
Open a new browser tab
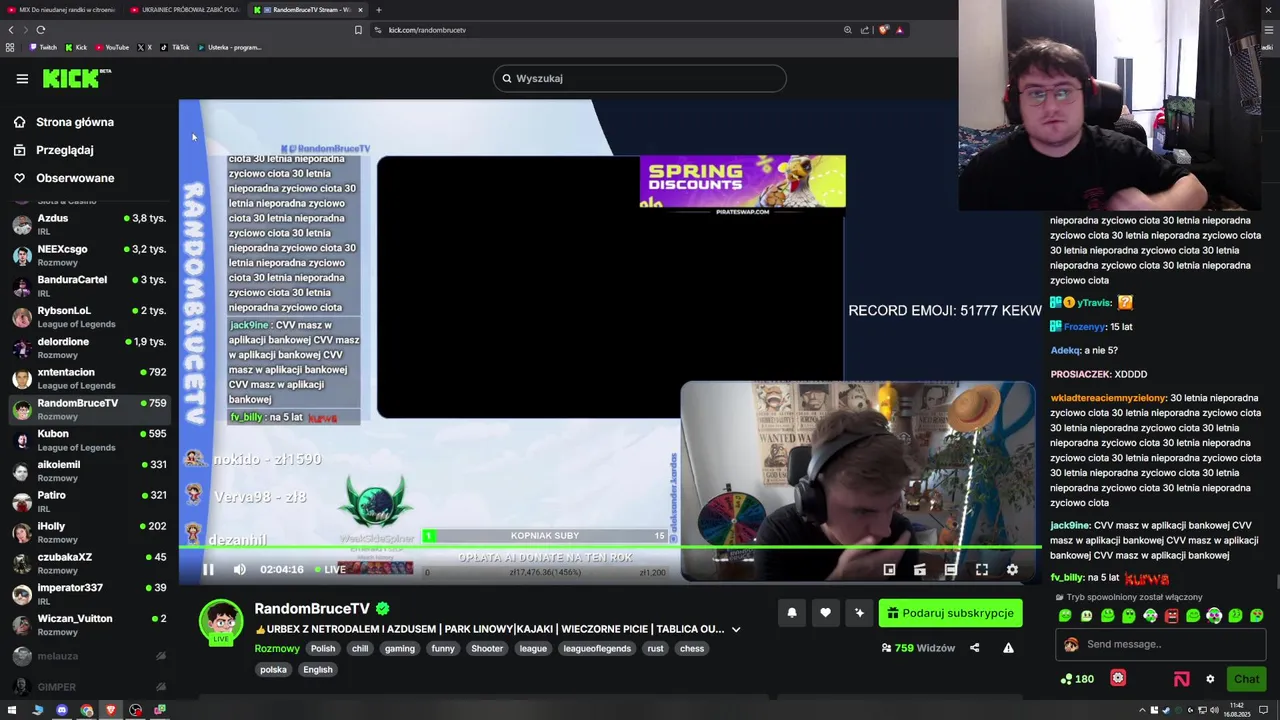coord(378,9)
